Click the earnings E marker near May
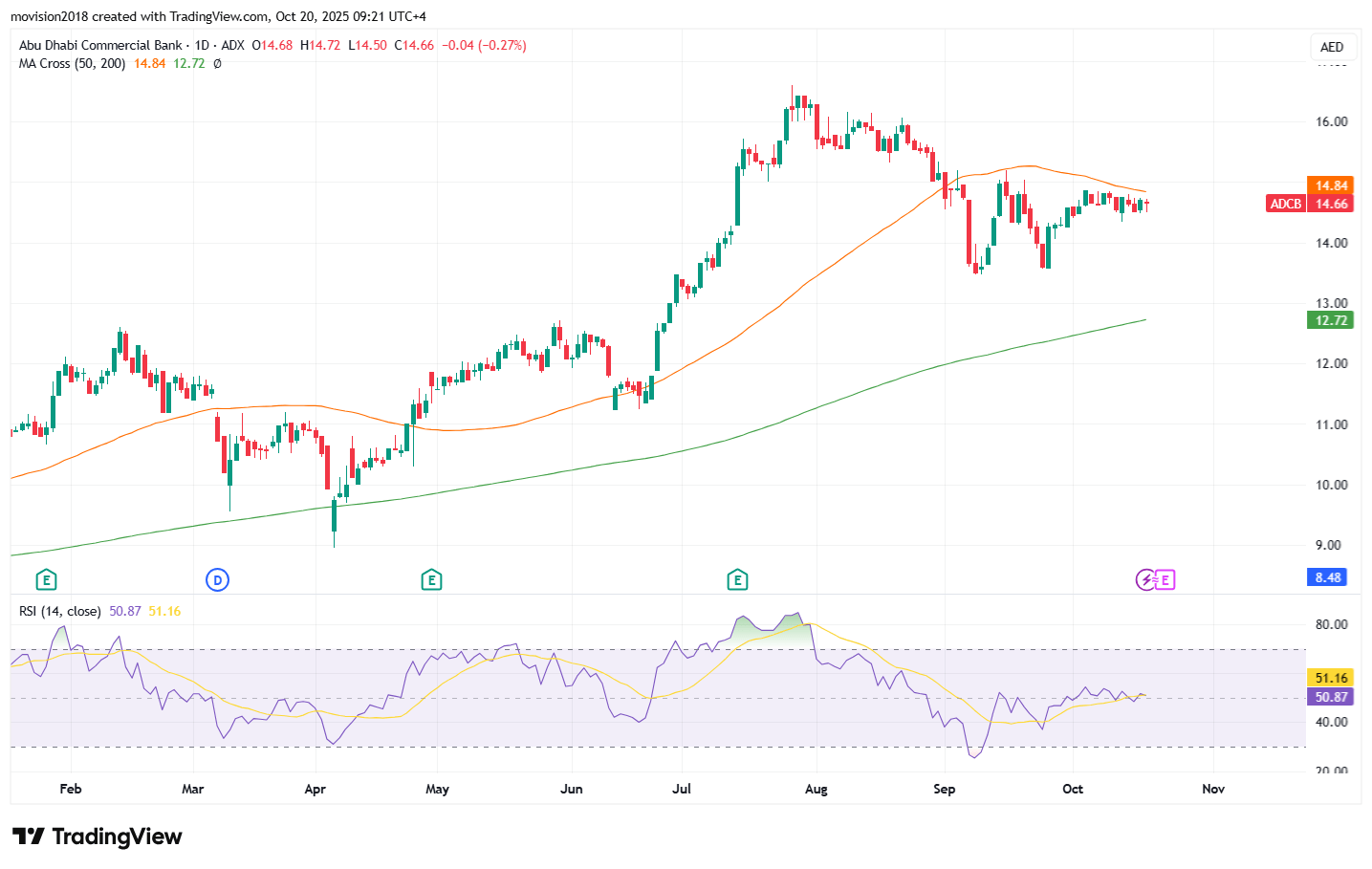The image size is (1372, 869). [x=431, y=579]
